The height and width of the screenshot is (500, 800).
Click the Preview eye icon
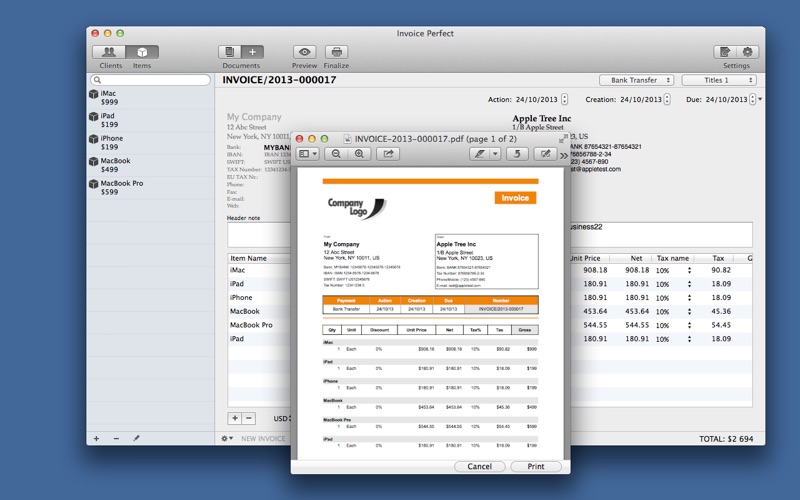pos(305,52)
